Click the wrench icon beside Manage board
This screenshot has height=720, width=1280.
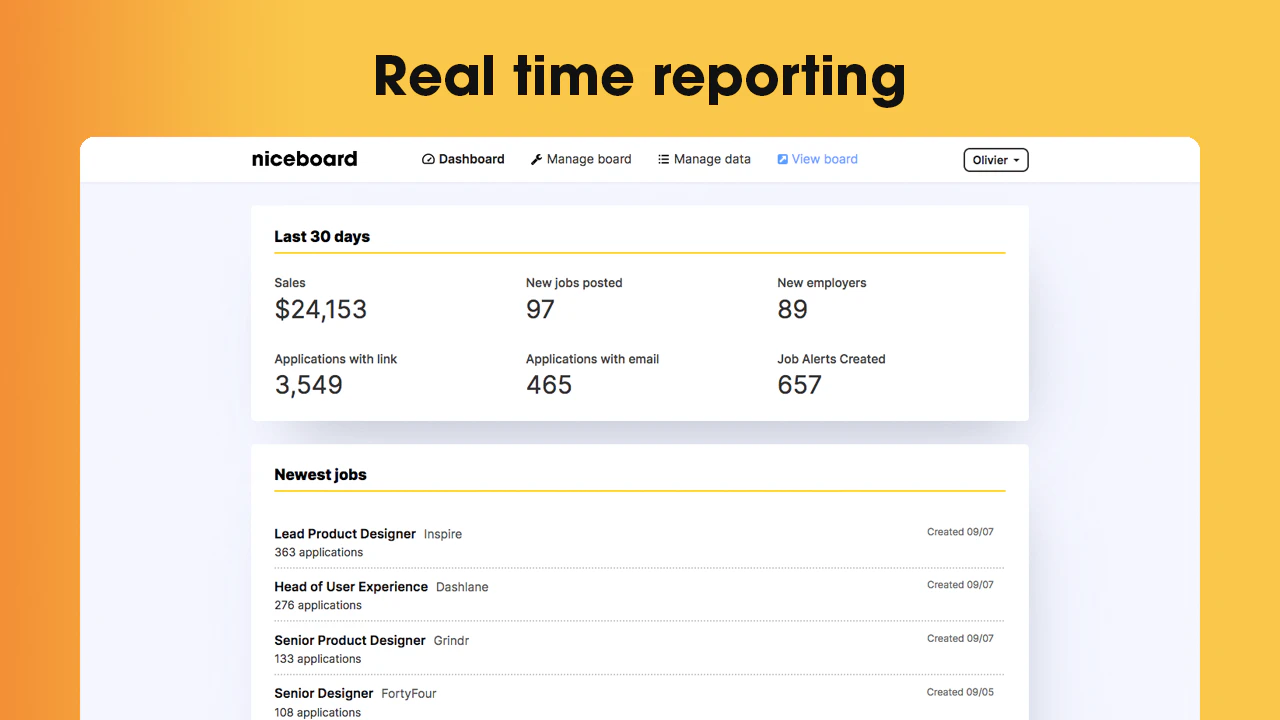coord(535,159)
